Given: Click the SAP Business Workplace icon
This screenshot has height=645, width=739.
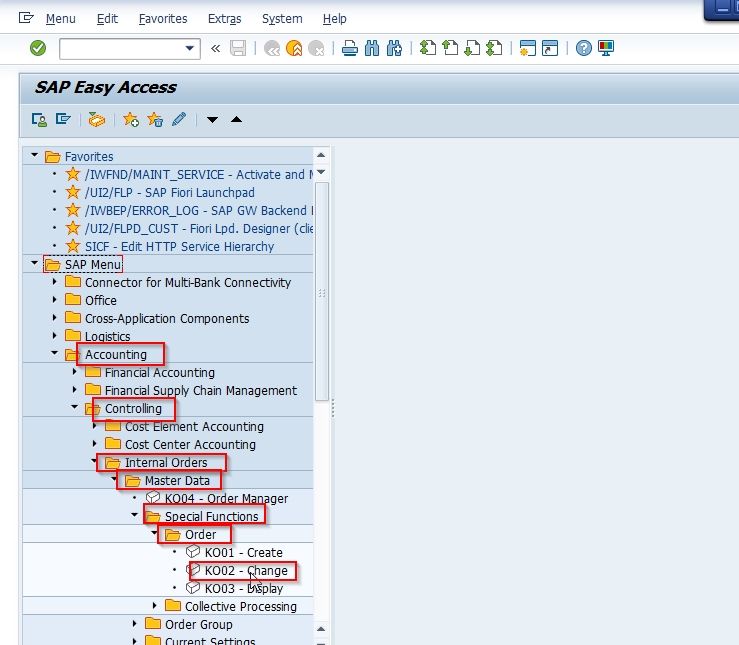Looking at the screenshot, I should (x=97, y=120).
